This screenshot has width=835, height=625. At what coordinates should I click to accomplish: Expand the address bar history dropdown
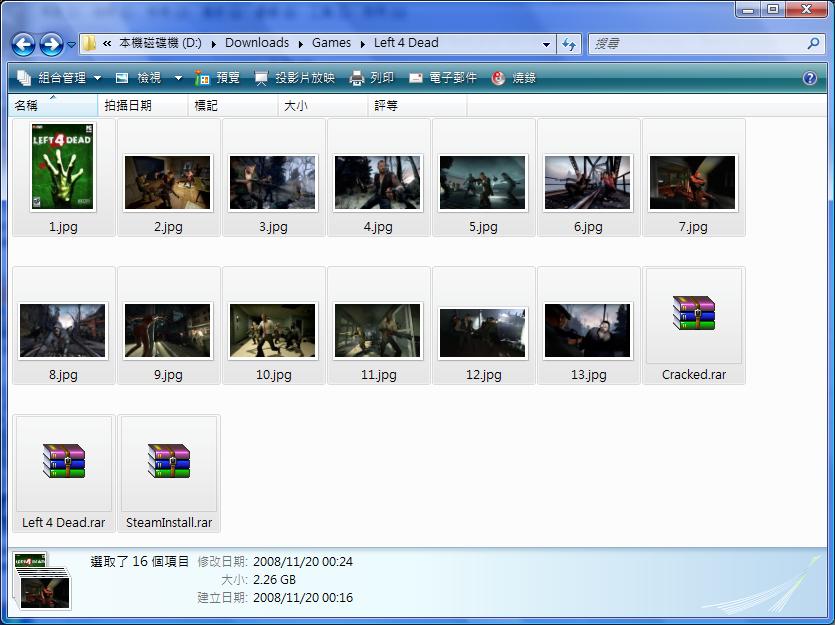pyautogui.click(x=546, y=44)
